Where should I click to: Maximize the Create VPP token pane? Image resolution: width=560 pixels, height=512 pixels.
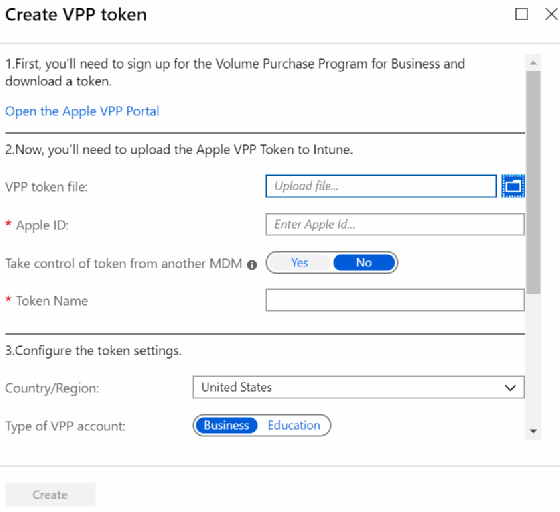[x=521, y=14]
